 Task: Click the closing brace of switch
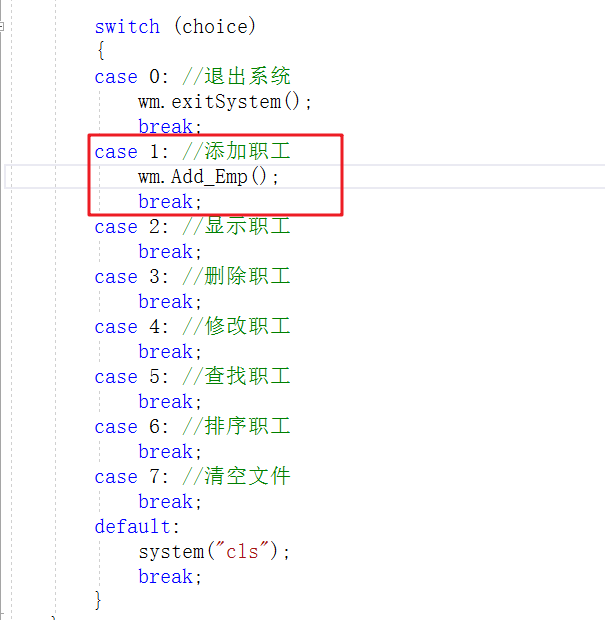tap(98, 600)
